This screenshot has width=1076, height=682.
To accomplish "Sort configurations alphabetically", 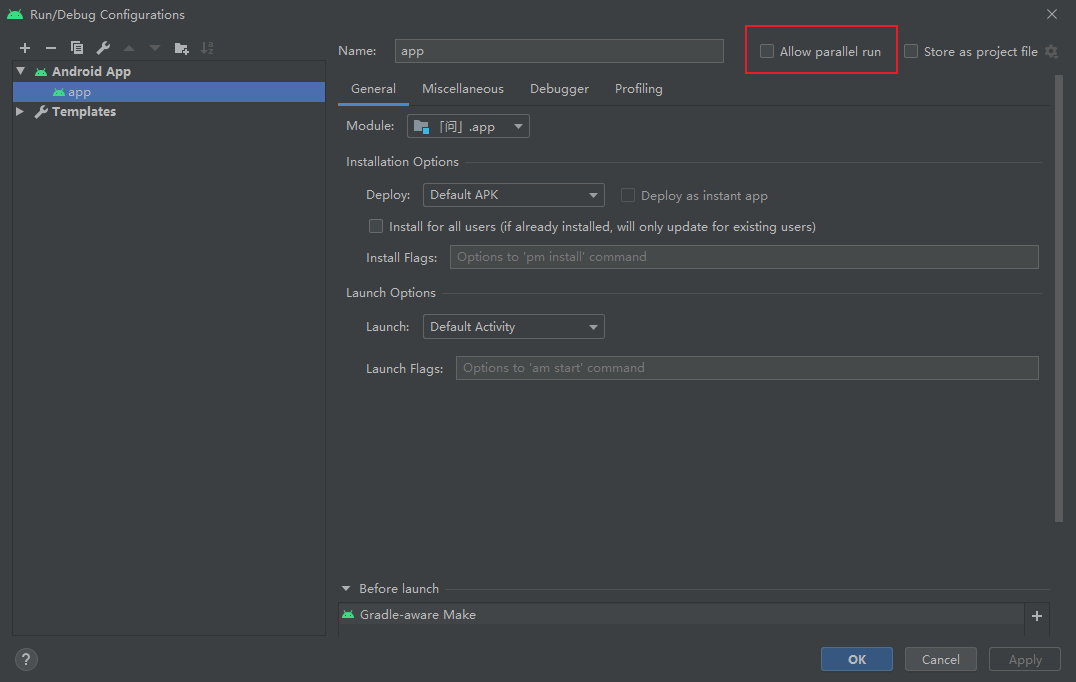I will pos(207,48).
